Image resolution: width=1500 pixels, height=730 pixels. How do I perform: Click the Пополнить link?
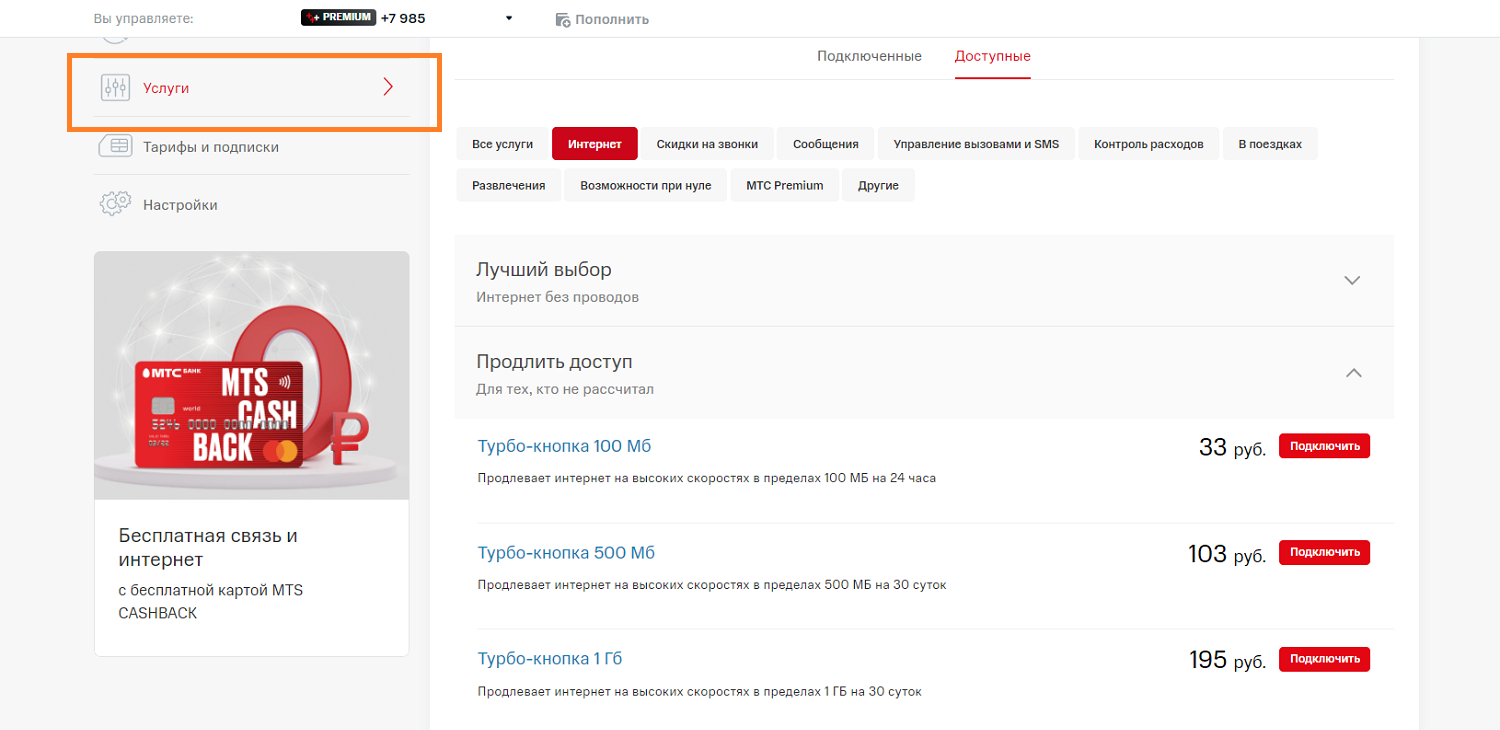coord(612,19)
